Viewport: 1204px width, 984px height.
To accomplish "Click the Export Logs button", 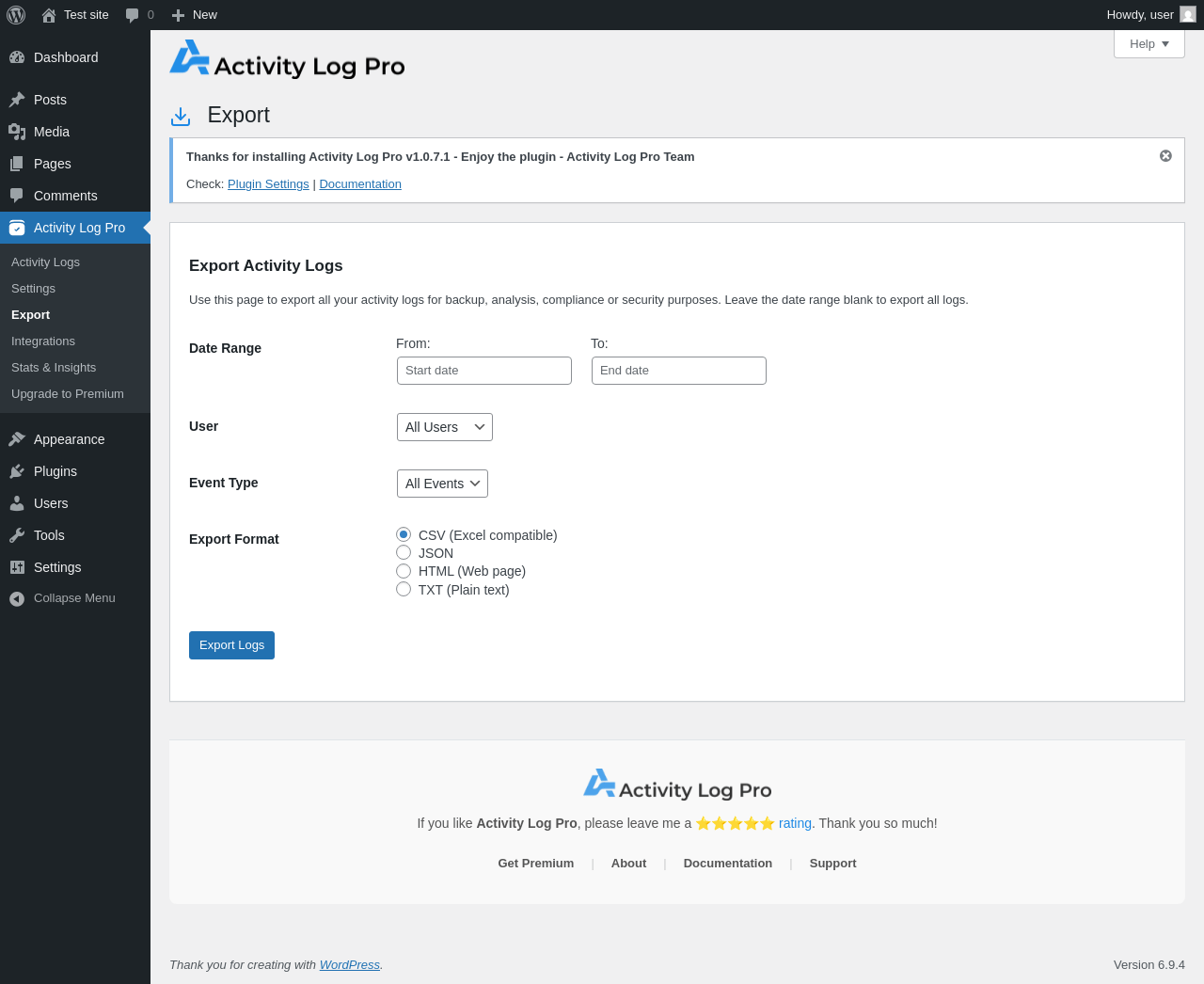I will point(231,645).
